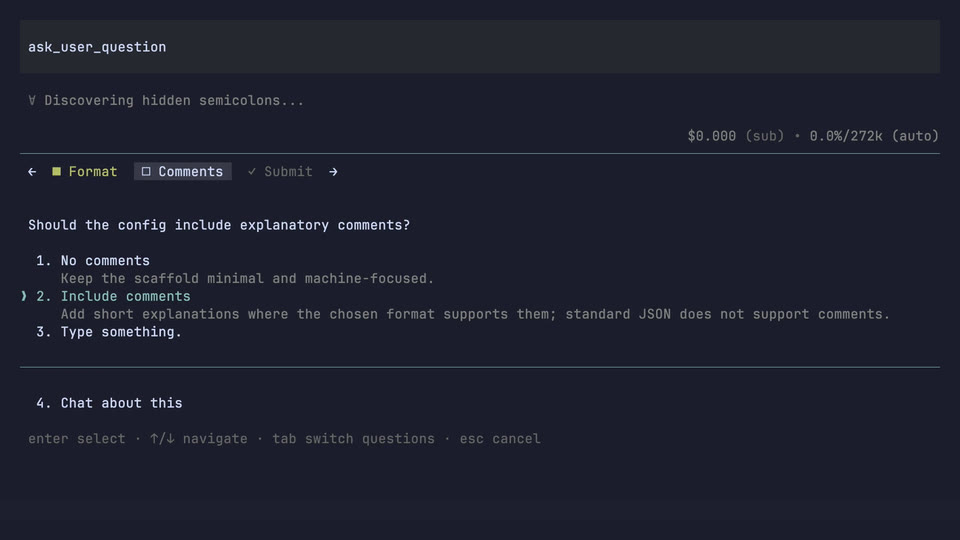Click the description 'Keep the scaffold minimal'
The image size is (960, 540).
tap(247, 279)
